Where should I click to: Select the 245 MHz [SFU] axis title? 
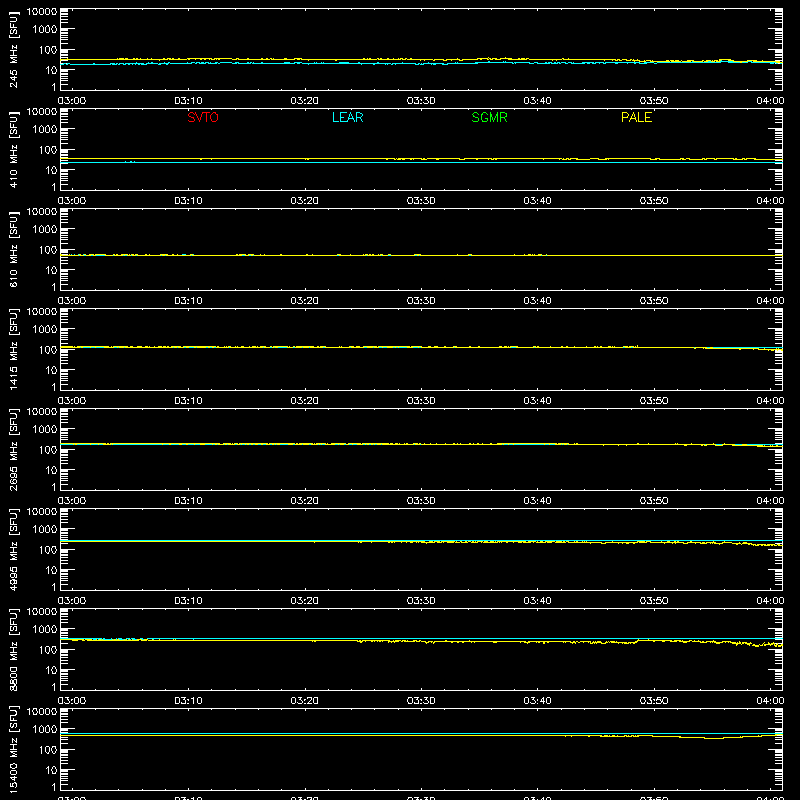tap(13, 49)
